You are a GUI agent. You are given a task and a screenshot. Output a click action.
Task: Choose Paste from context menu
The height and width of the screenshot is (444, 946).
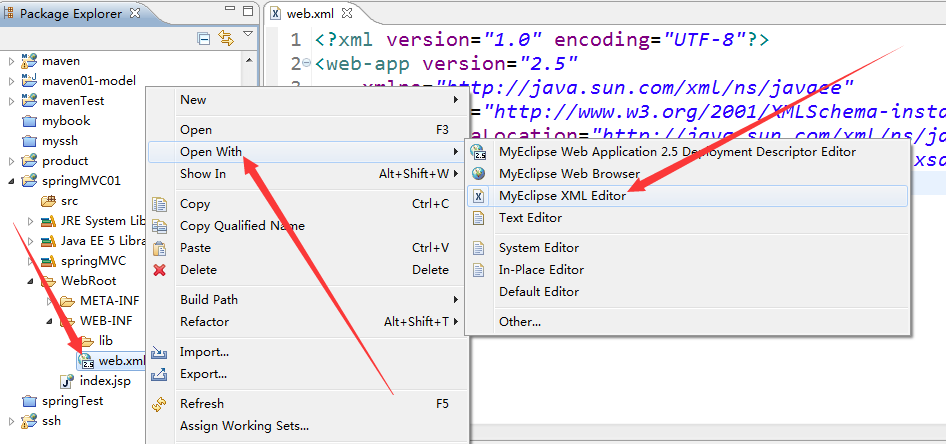pyautogui.click(x=307, y=248)
